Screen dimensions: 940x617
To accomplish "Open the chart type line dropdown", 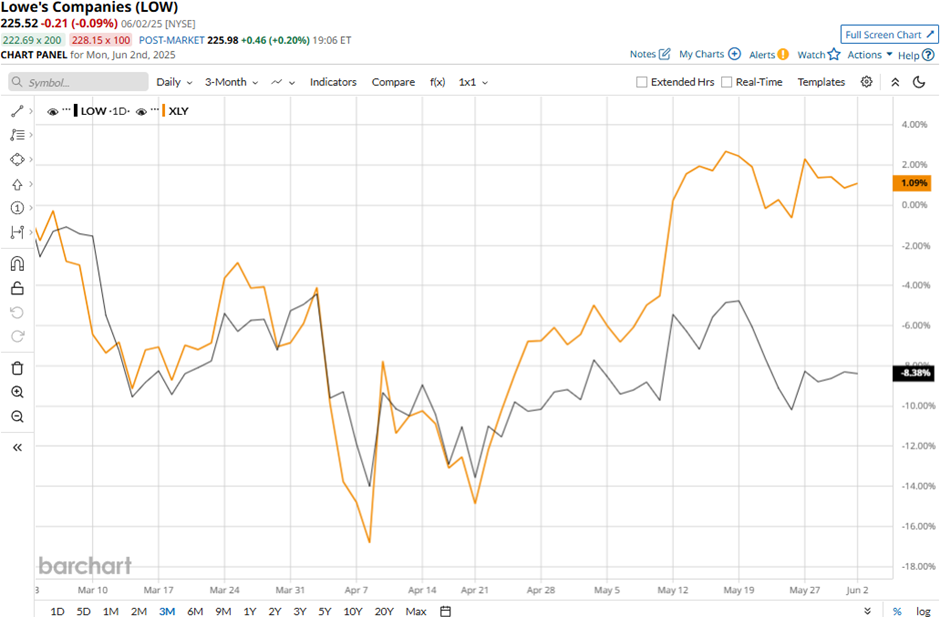I will click(x=283, y=82).
